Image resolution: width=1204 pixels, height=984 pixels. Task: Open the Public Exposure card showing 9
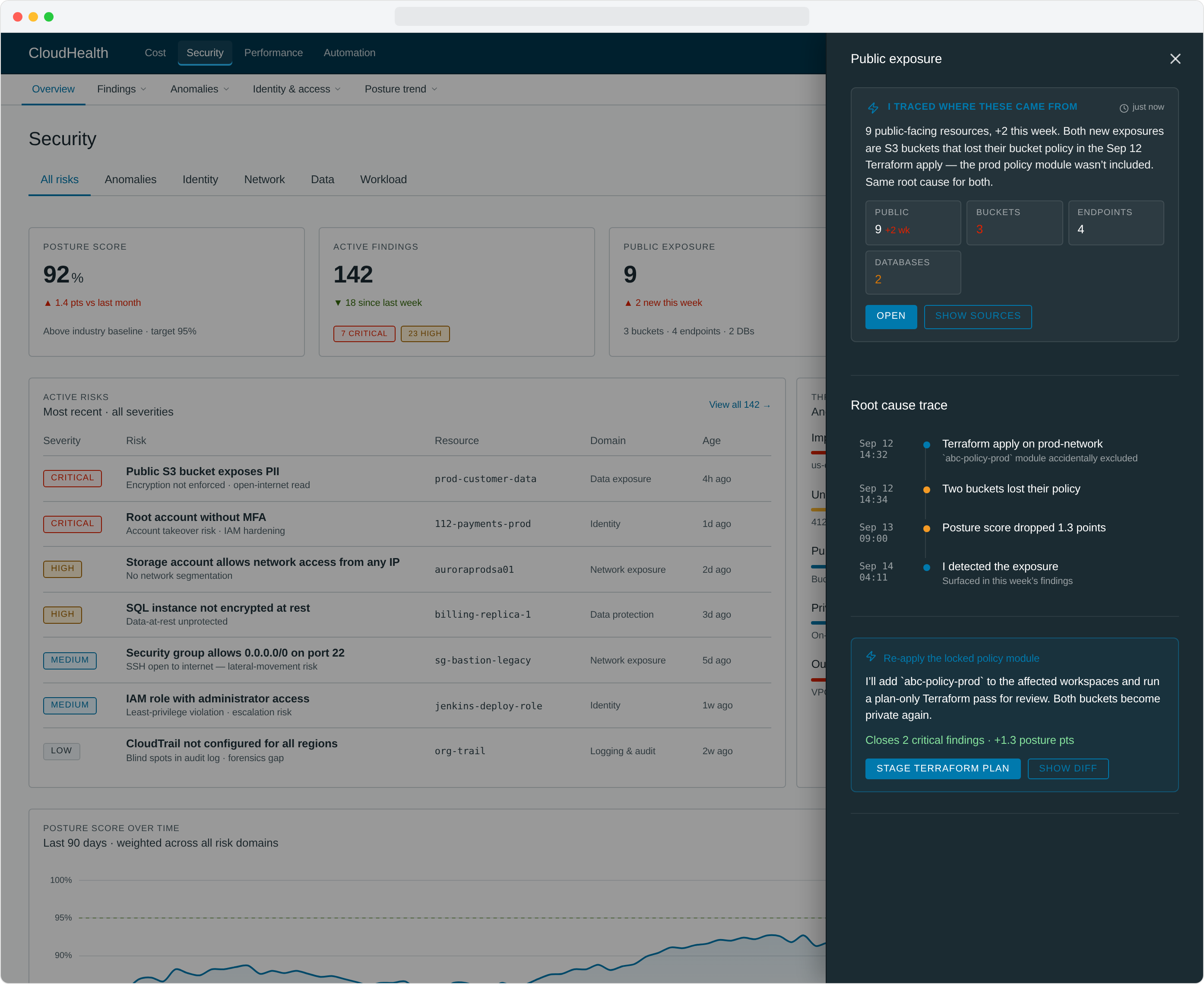pos(717,292)
